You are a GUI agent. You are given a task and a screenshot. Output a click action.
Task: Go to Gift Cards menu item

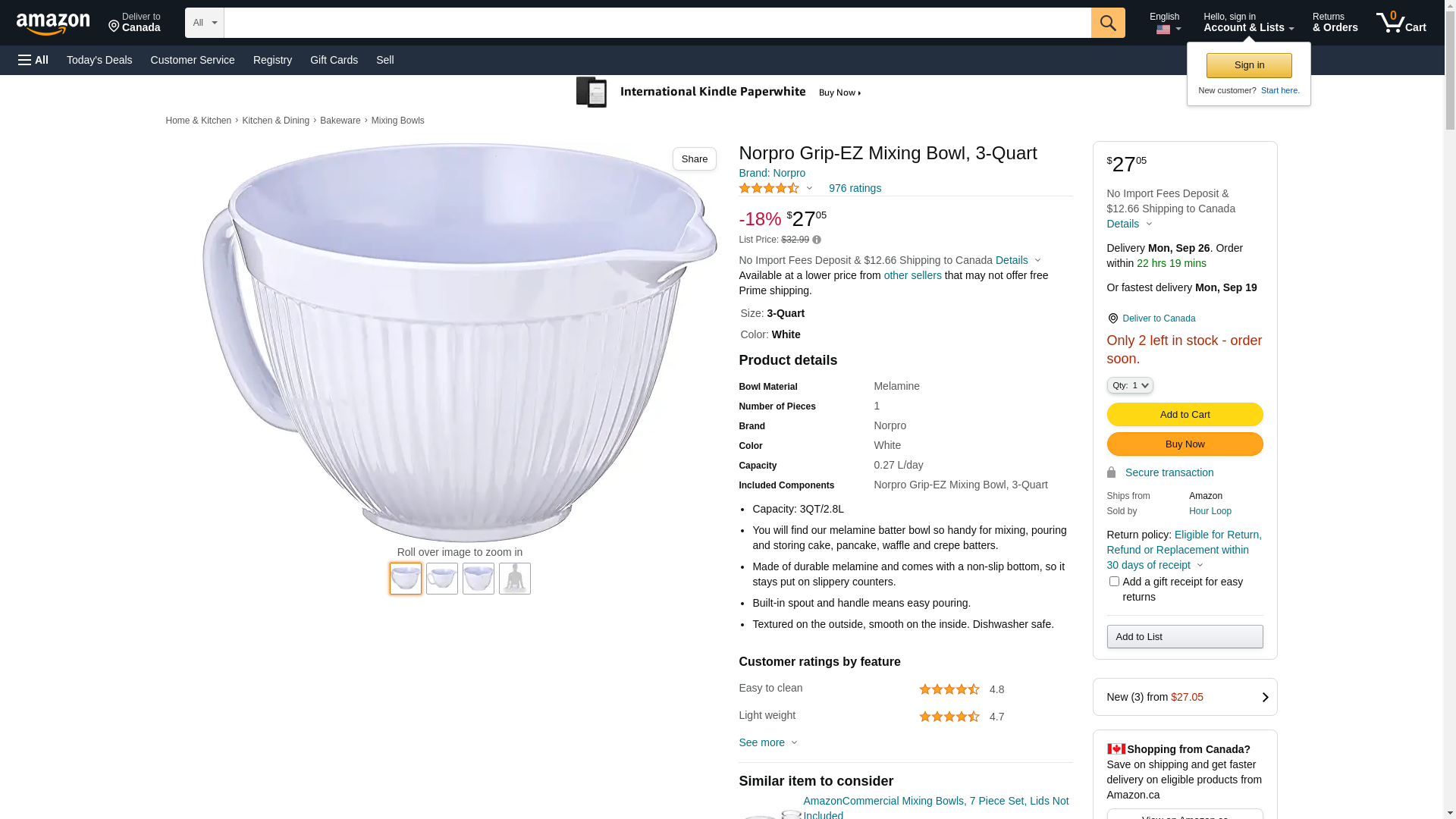click(x=334, y=60)
